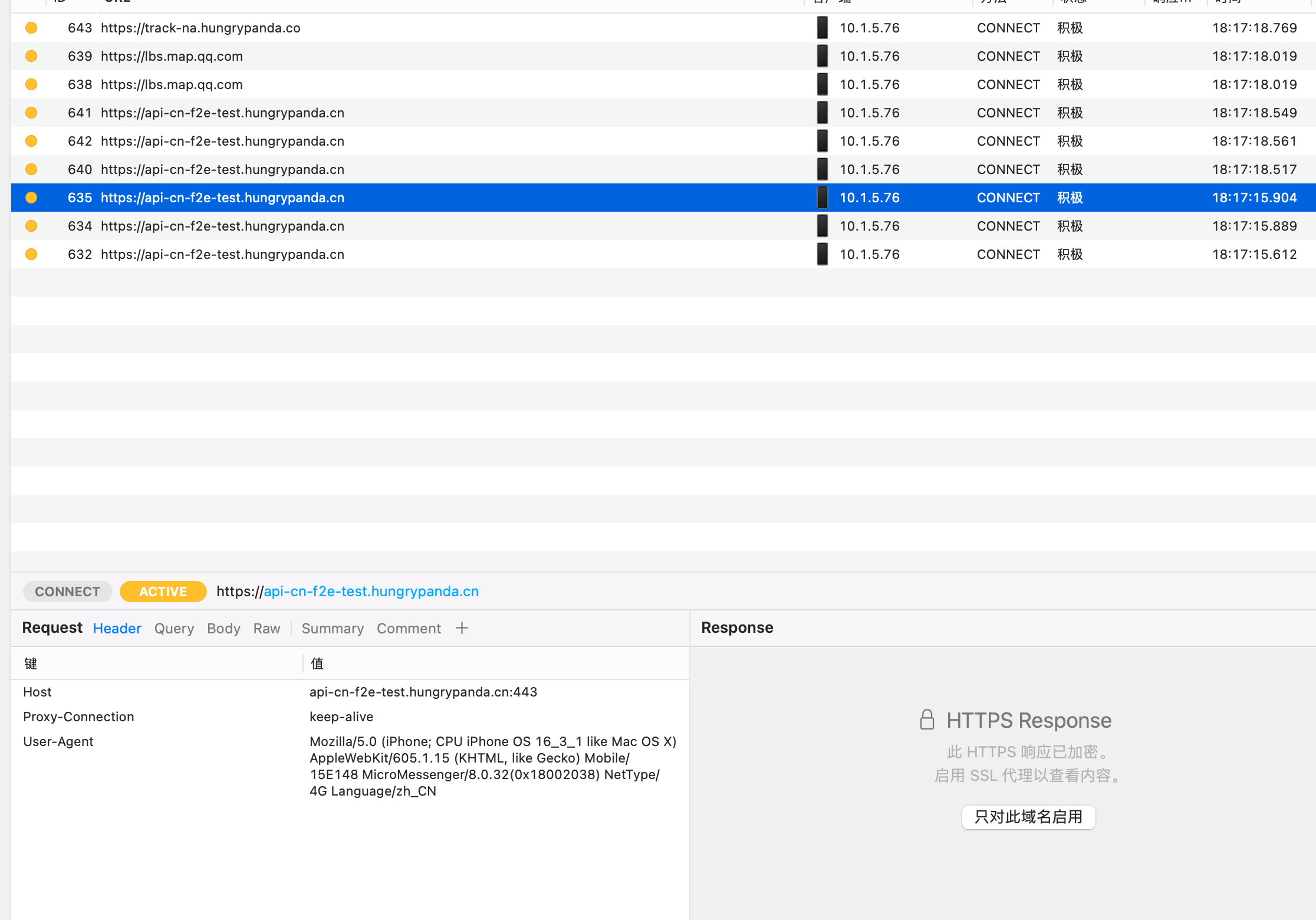Toggle the ACTIVE status badge
Screen dimensions: 1316x920
click(x=163, y=592)
